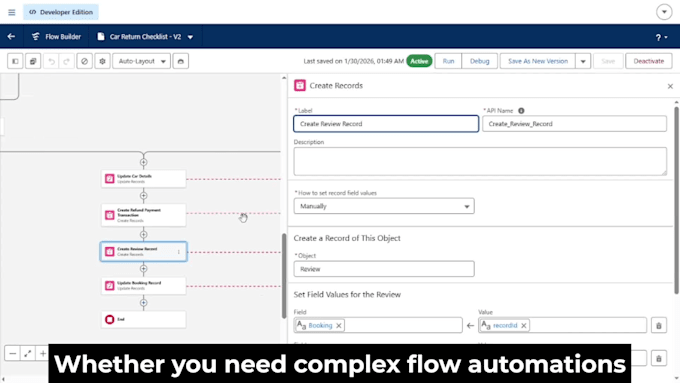Image resolution: width=680 pixels, height=383 pixels.
Task: Click the Object field showing Review
Action: tap(384, 269)
